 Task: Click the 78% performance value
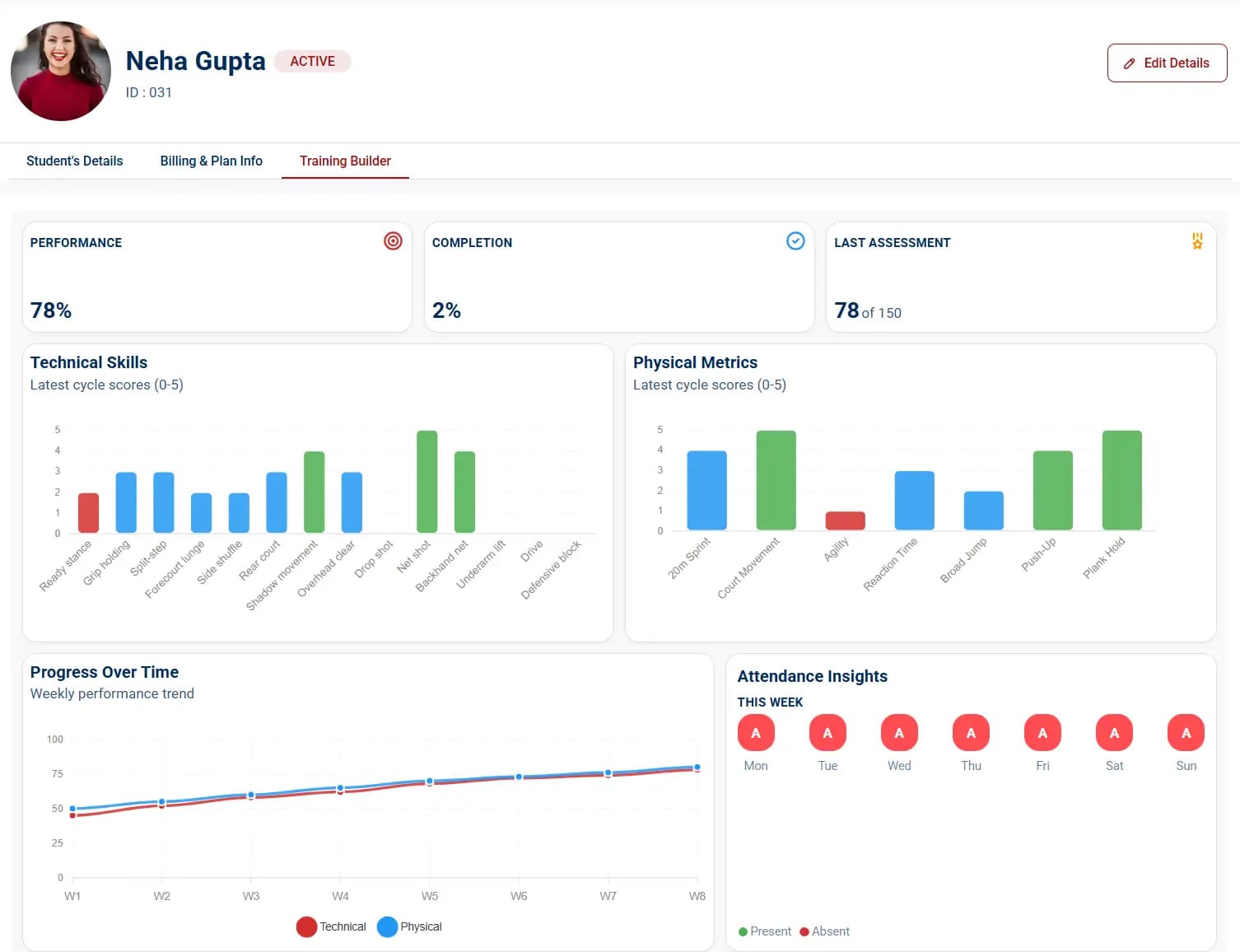pos(51,310)
